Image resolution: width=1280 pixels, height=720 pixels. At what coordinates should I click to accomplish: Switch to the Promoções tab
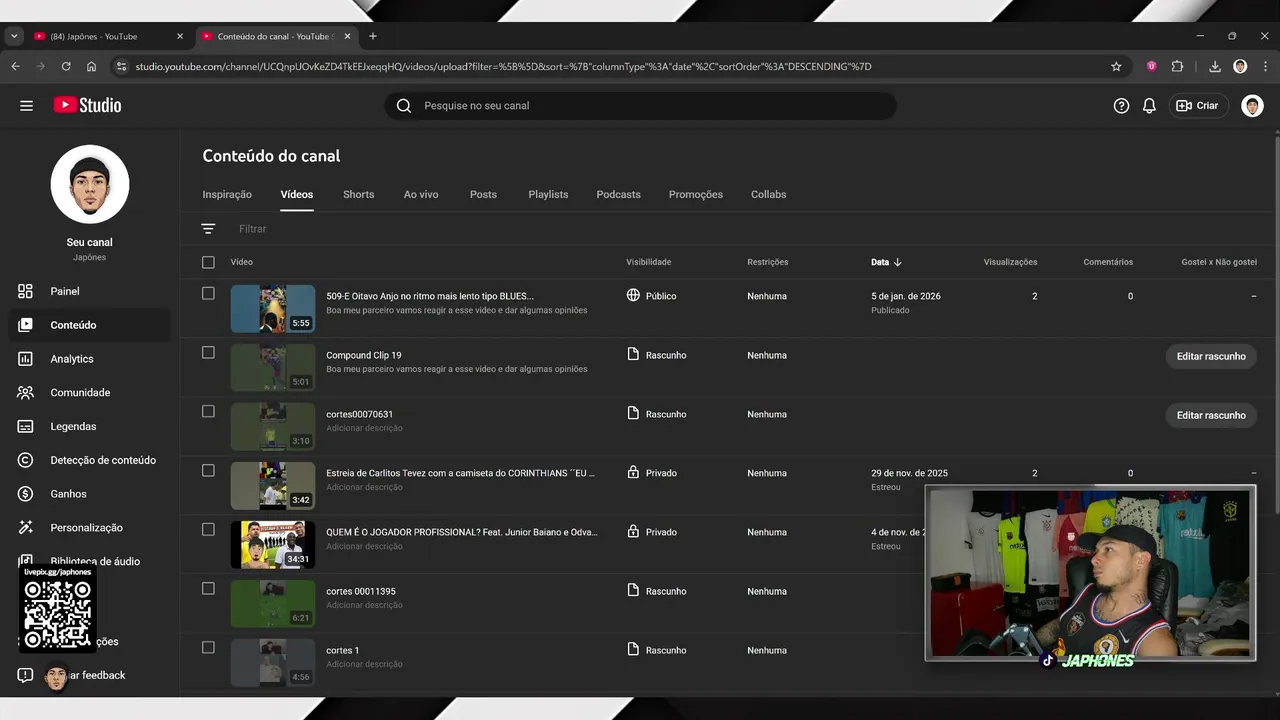(x=696, y=194)
